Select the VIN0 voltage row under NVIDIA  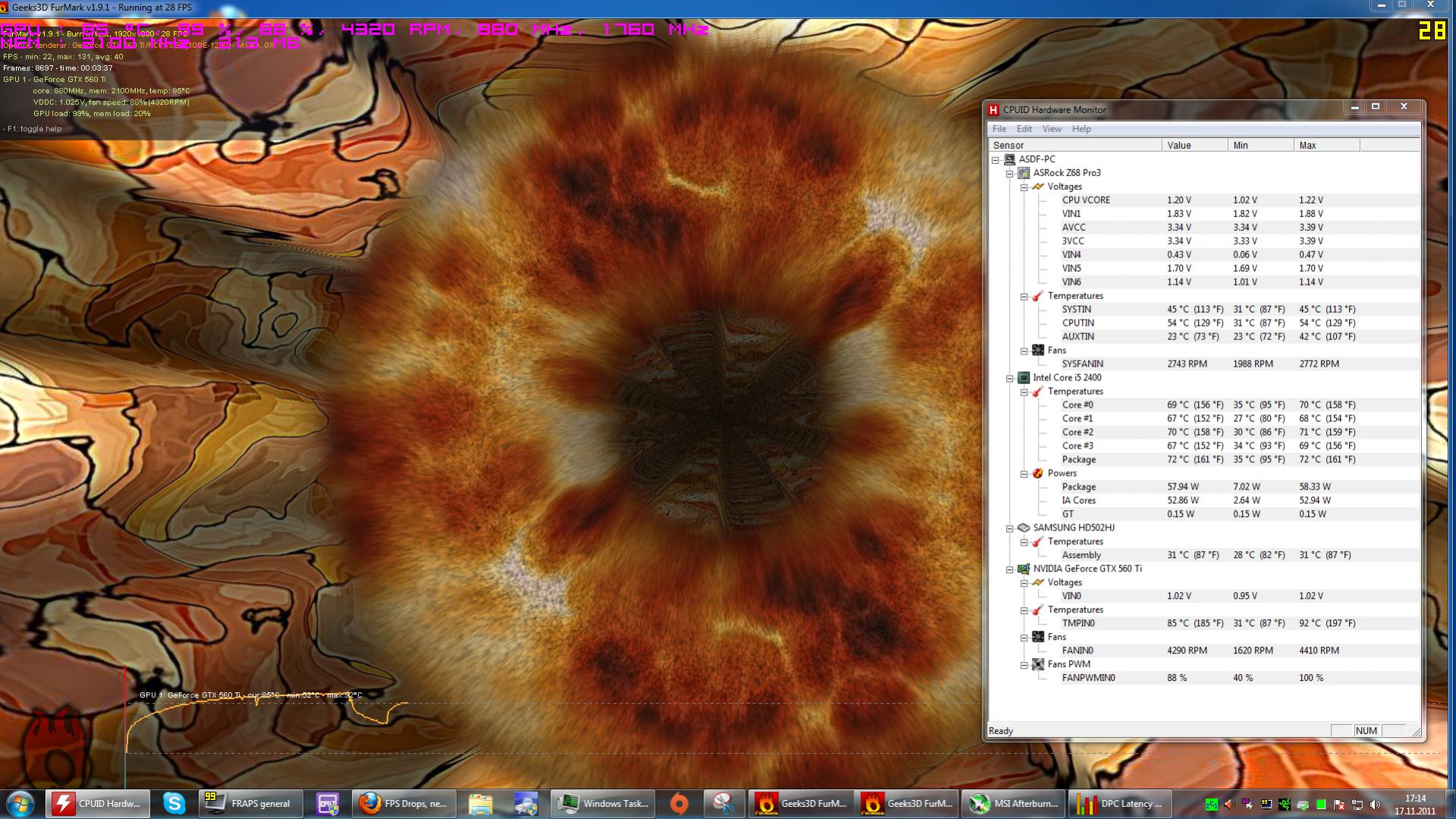click(1239, 597)
